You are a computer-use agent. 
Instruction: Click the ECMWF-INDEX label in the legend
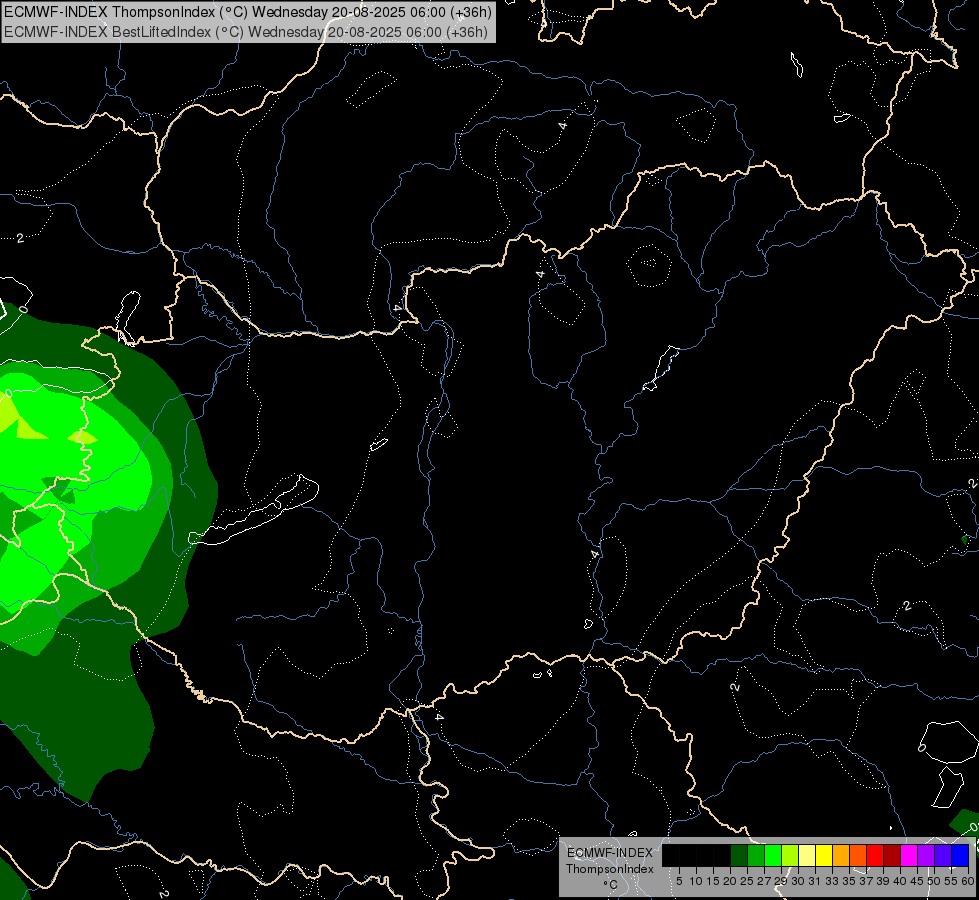click(x=609, y=853)
